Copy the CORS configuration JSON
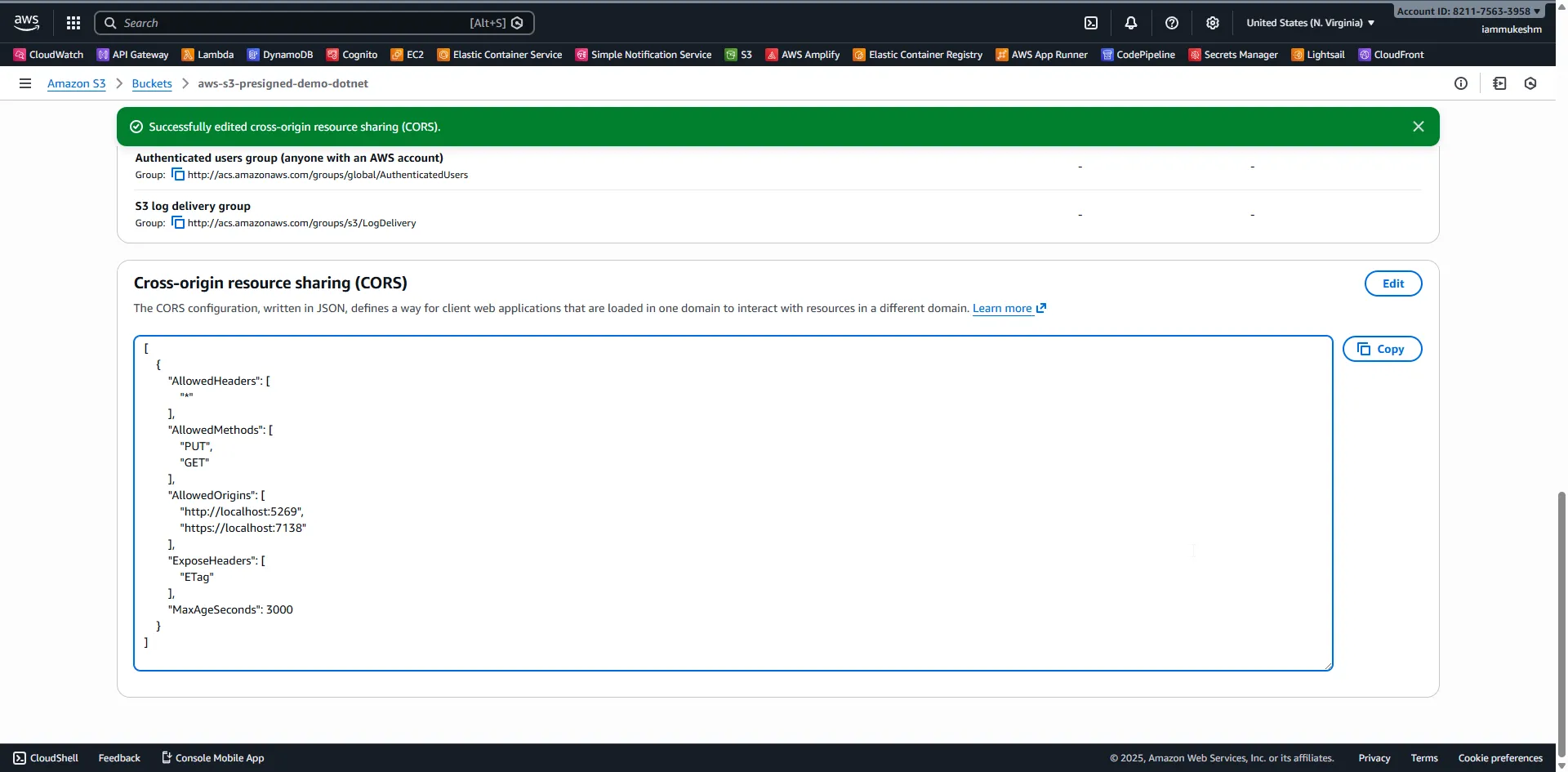The height and width of the screenshot is (772, 1568). click(1382, 349)
